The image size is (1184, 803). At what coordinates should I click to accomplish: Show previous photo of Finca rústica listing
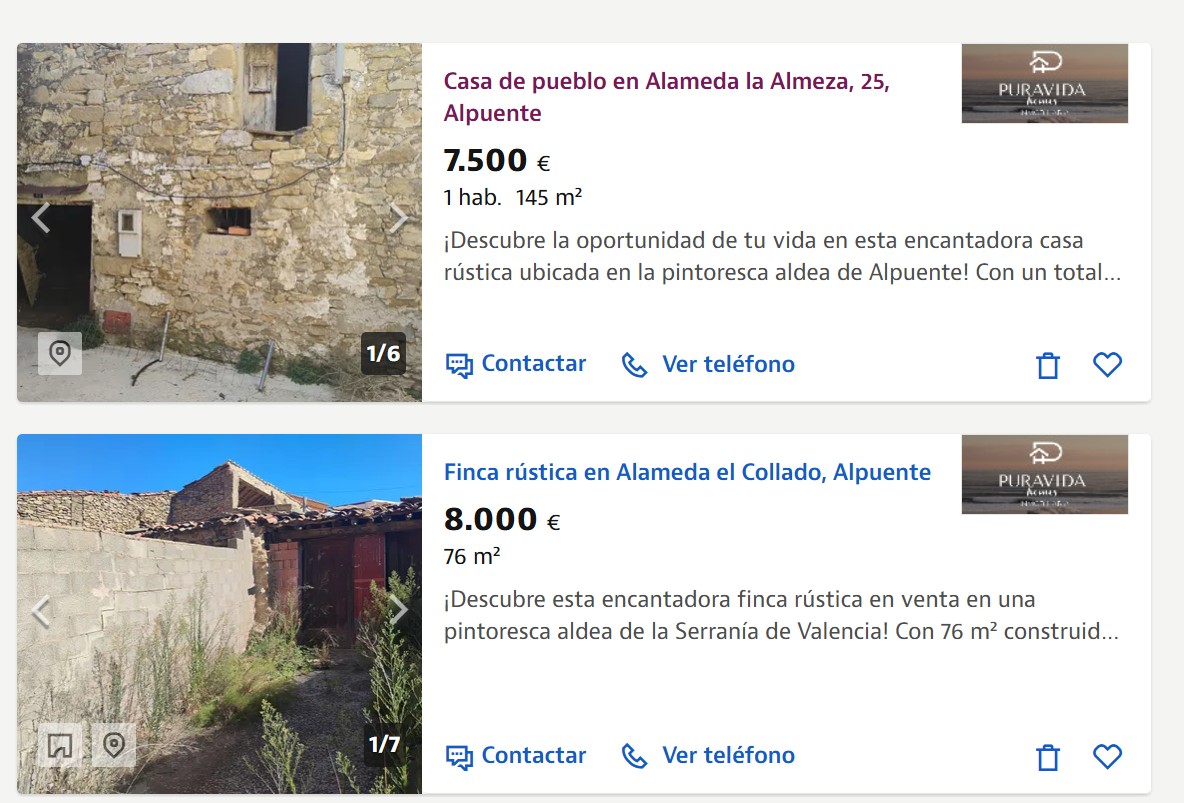(41, 612)
